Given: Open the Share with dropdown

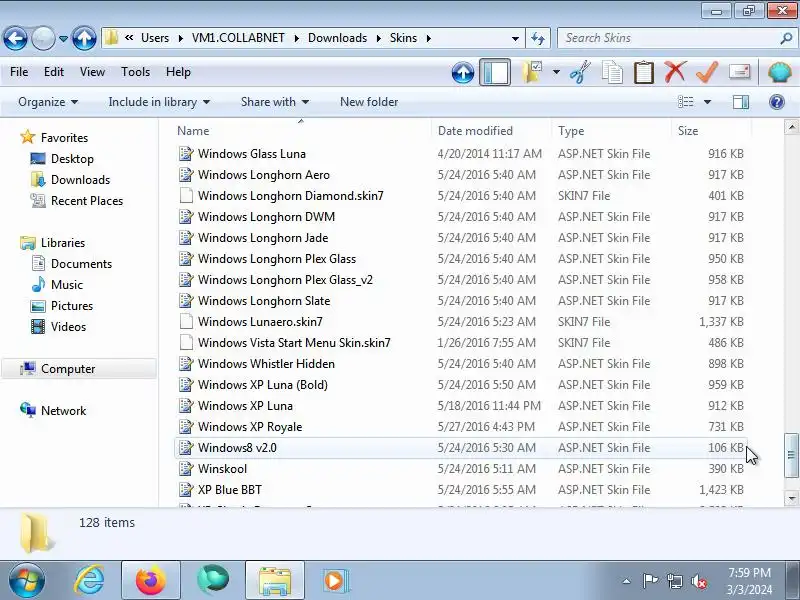Looking at the screenshot, I should pyautogui.click(x=274, y=102).
